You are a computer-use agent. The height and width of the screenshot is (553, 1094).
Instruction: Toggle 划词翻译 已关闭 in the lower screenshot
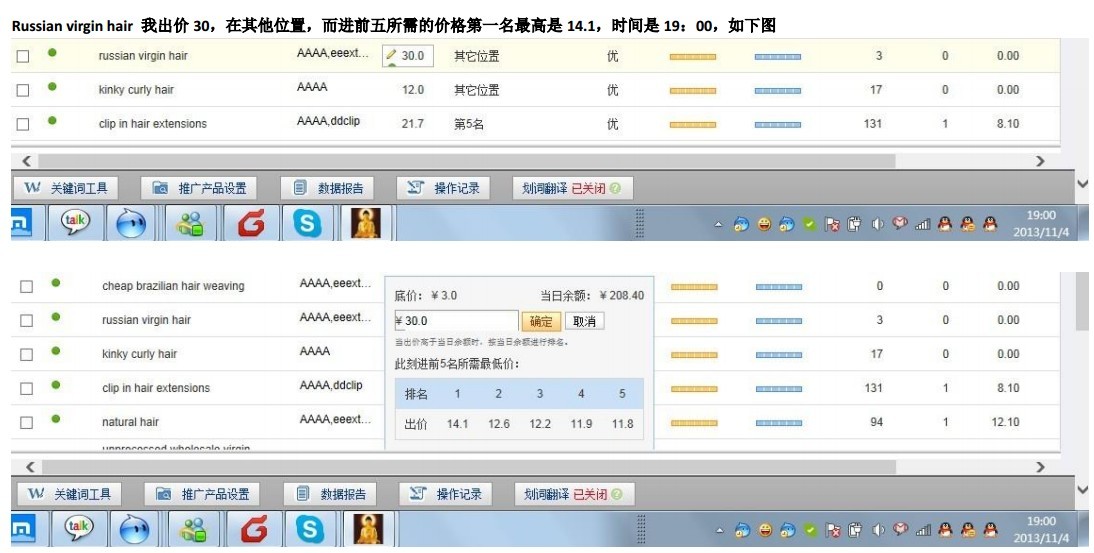[x=574, y=494]
